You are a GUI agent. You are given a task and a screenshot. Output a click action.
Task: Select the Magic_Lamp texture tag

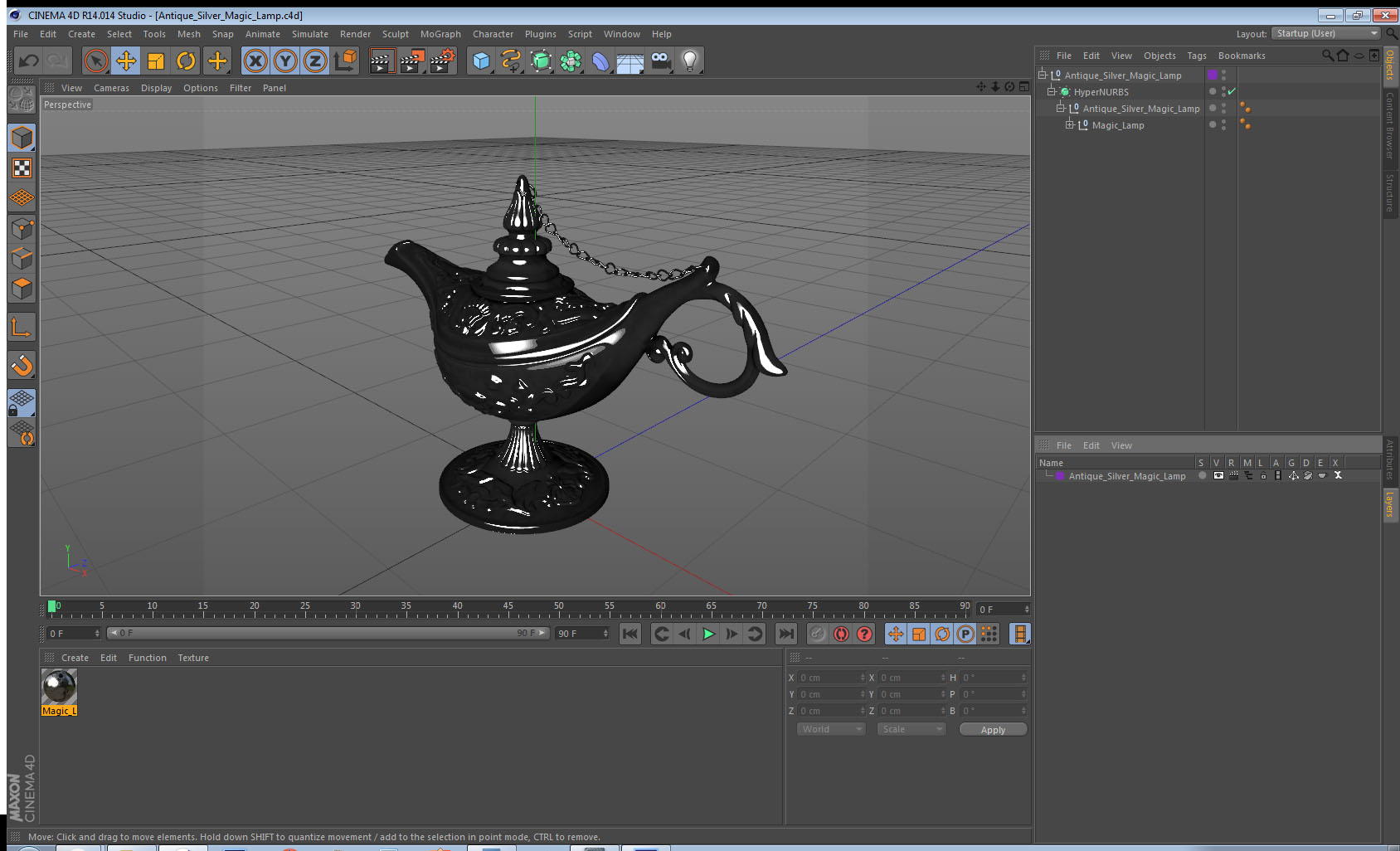pyautogui.click(x=1244, y=124)
